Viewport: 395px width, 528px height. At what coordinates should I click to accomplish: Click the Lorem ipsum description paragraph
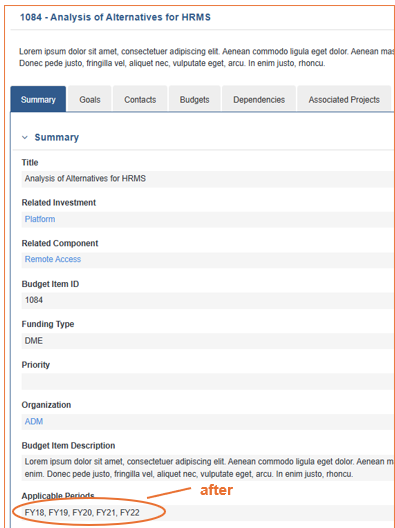pyautogui.click(x=207, y=57)
